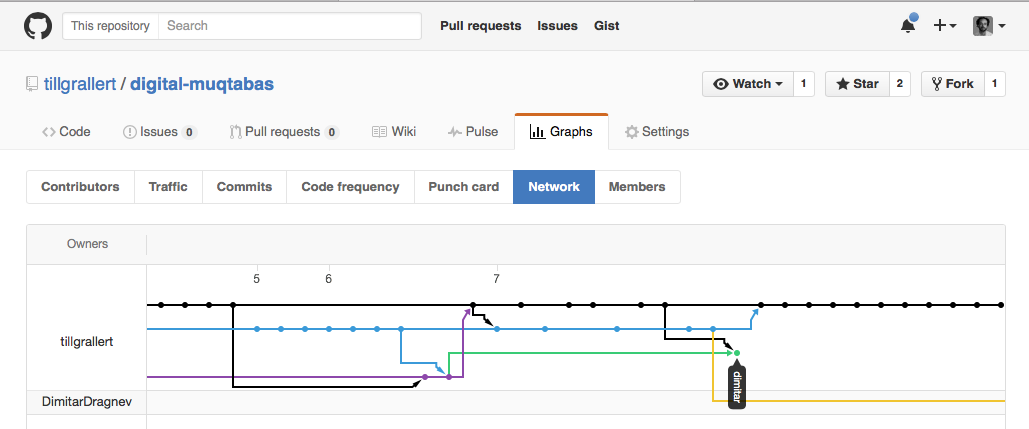This screenshot has height=429, width=1029.
Task: Click the Pulse tab heartbeat icon
Action: point(455,132)
